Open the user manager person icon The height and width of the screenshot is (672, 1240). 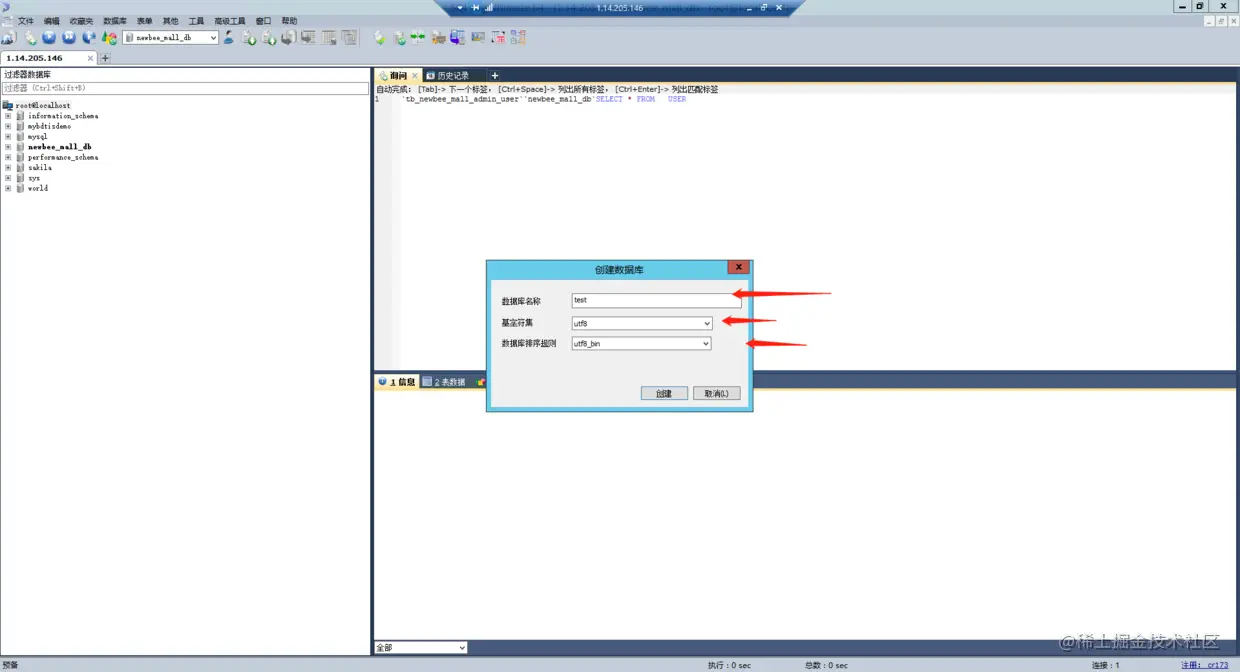(228, 37)
